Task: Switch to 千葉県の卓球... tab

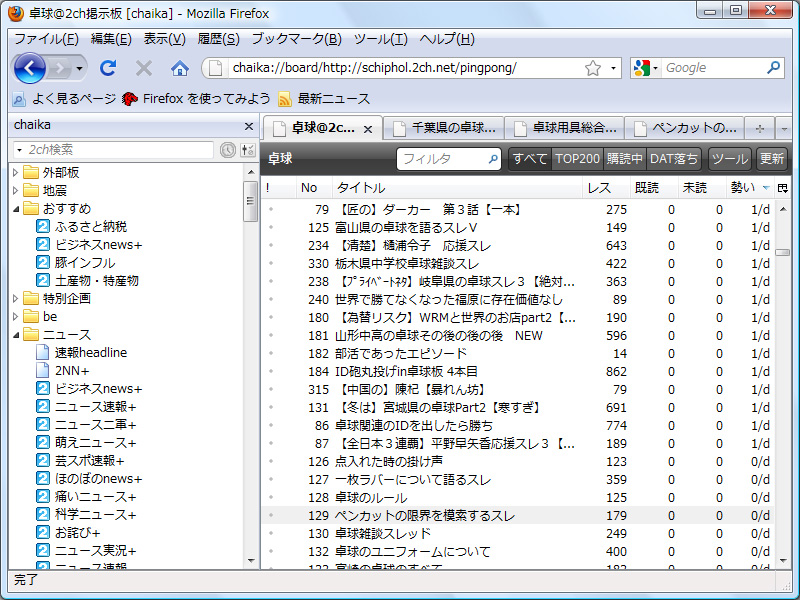Action: coord(443,128)
